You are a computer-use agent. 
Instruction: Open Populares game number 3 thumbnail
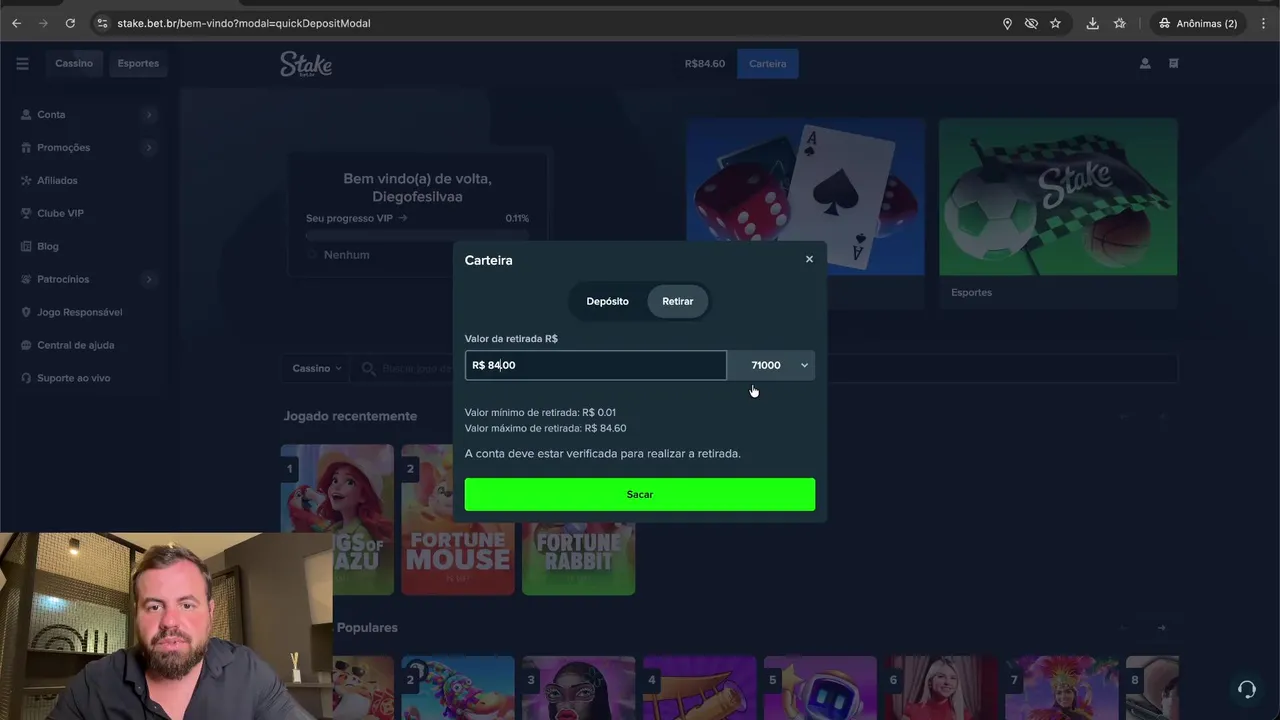[578, 688]
